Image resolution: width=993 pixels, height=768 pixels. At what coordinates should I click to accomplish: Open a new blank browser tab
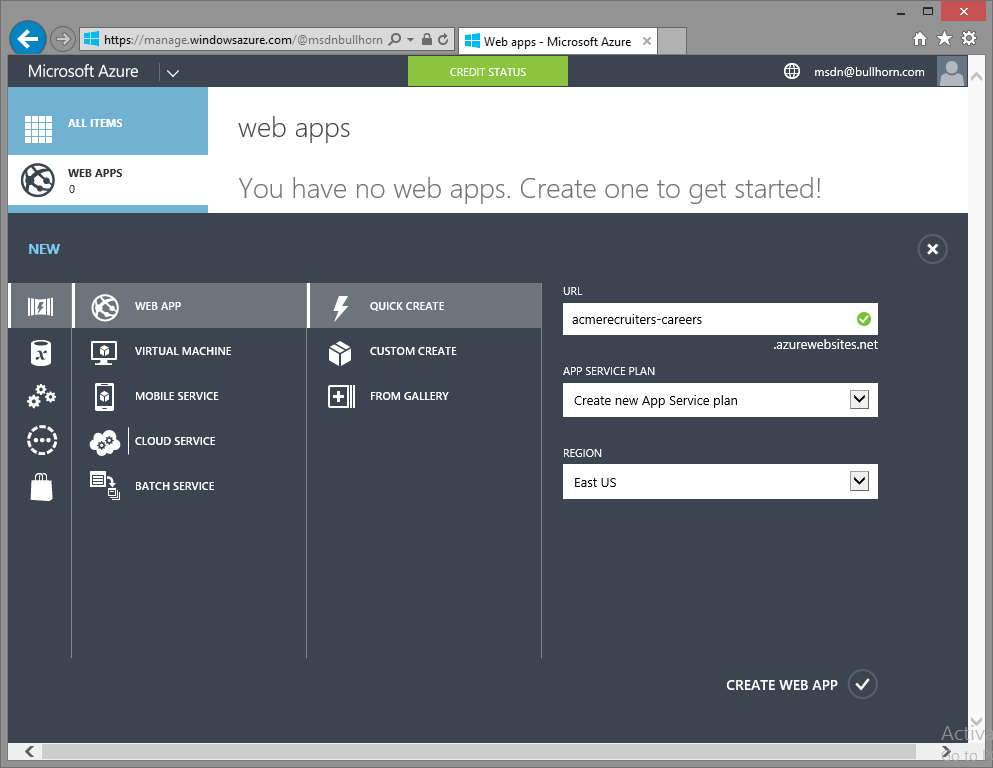[x=672, y=42]
